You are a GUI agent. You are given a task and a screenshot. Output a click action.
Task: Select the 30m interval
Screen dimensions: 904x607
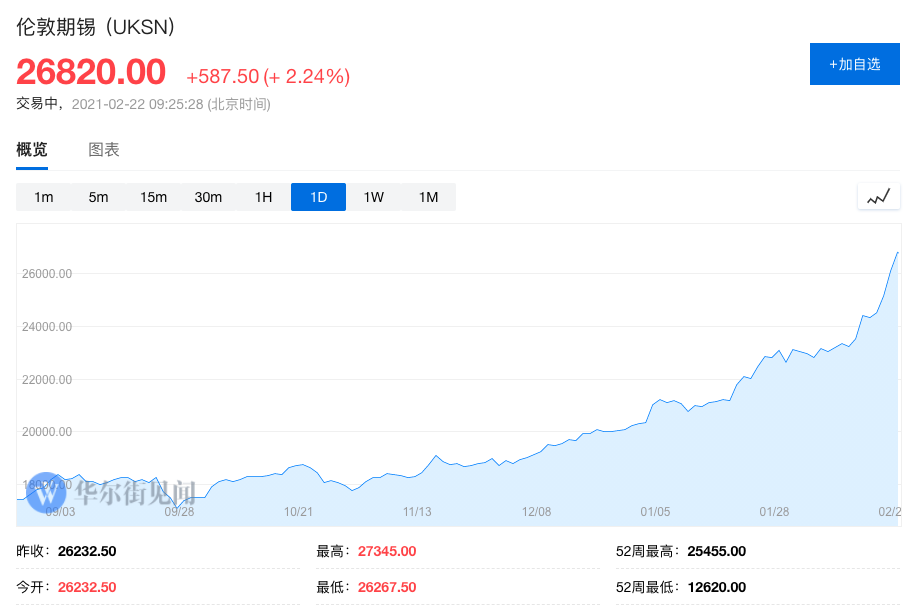(x=208, y=197)
